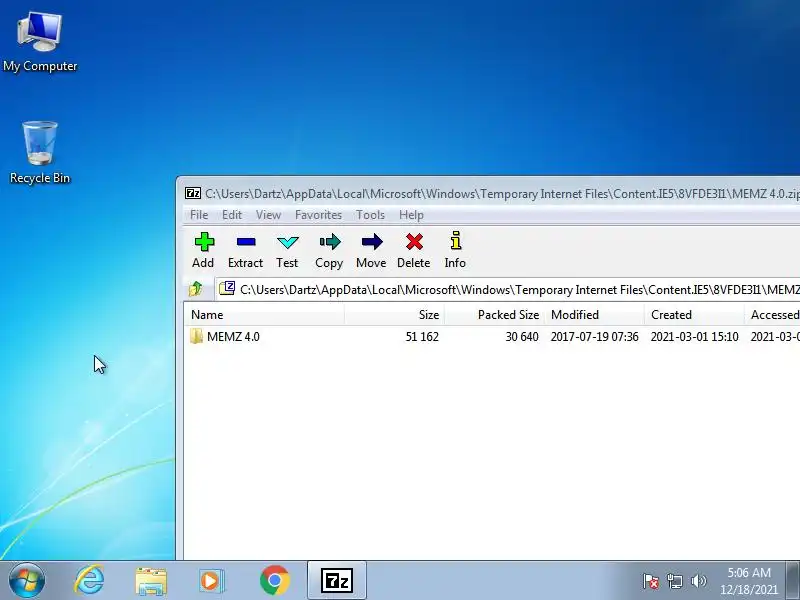Image resolution: width=800 pixels, height=600 pixels.
Task: Sort by the Size column header
Action: 394,315
